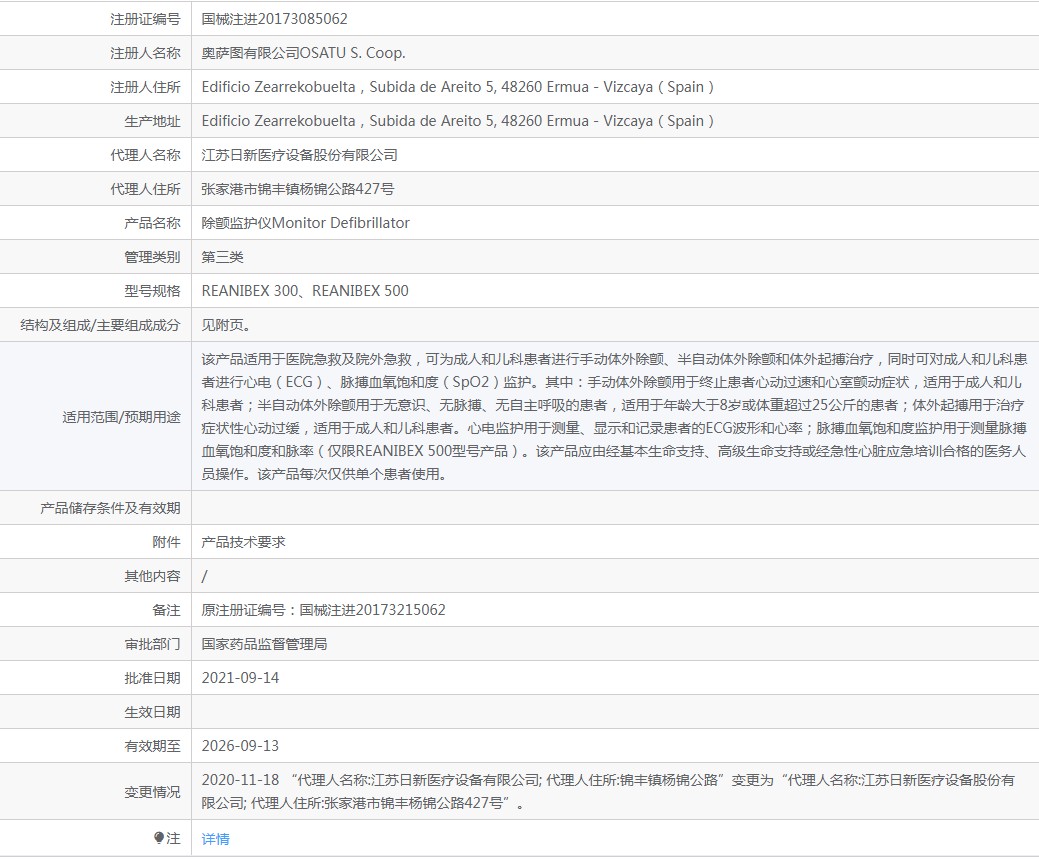Click the 产品储存条件及有效期 label
Image resolution: width=1039 pixels, height=861 pixels.
pyautogui.click(x=110, y=508)
